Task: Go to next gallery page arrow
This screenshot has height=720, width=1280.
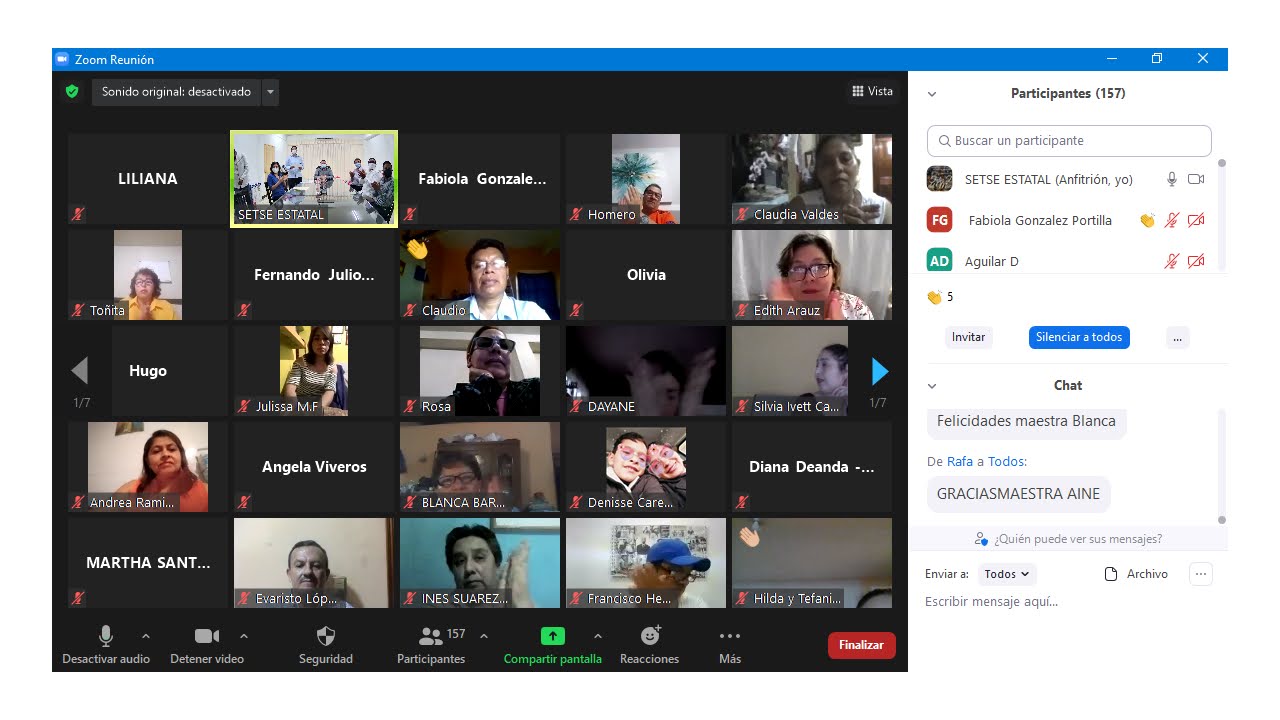Action: click(x=880, y=371)
